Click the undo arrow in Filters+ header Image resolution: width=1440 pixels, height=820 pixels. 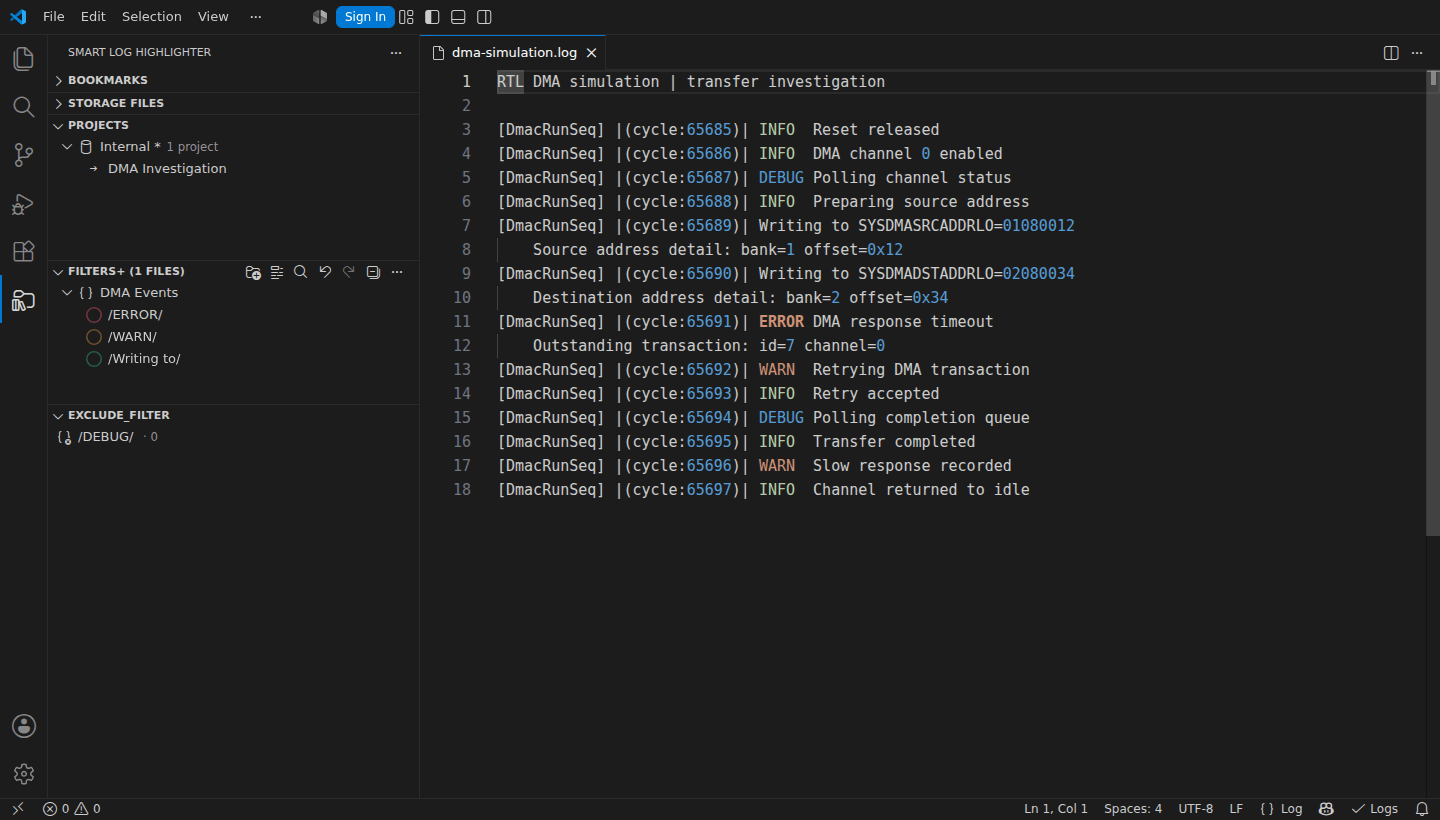point(325,272)
